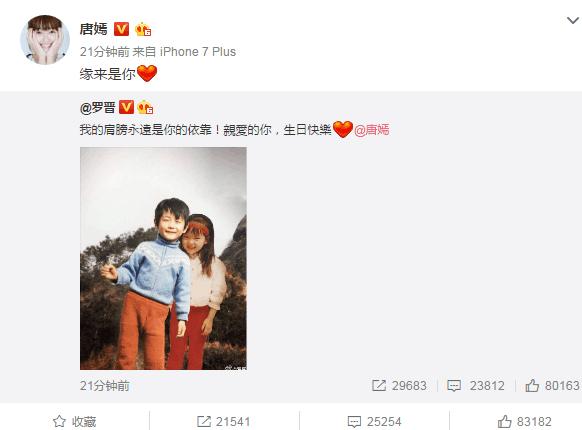The width and height of the screenshot is (582, 430).
Task: Click the original post's 21分钟前 timestamp
Action: click(105, 386)
